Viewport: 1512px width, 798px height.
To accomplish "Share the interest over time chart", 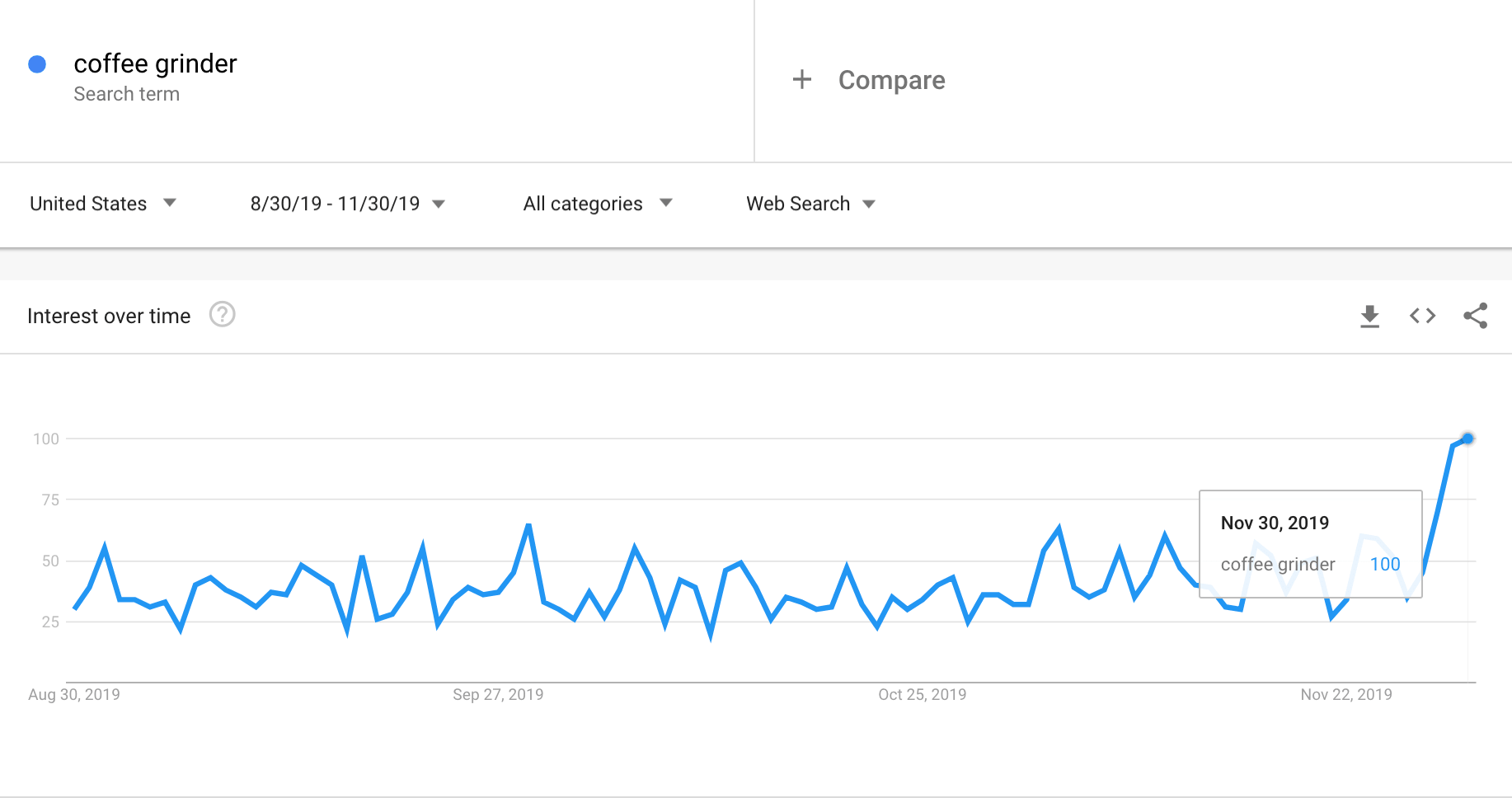I will [1475, 316].
